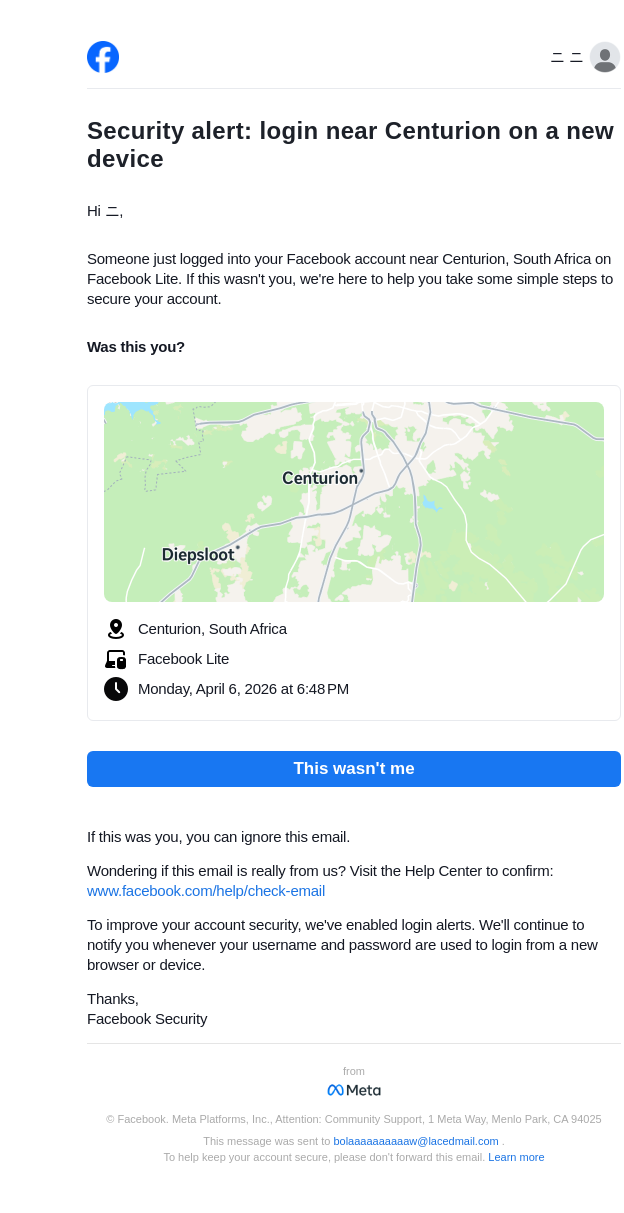Image resolution: width=624 pixels, height=1213 pixels.
Task: Click the clock icon beside login time
Action: [x=116, y=689]
